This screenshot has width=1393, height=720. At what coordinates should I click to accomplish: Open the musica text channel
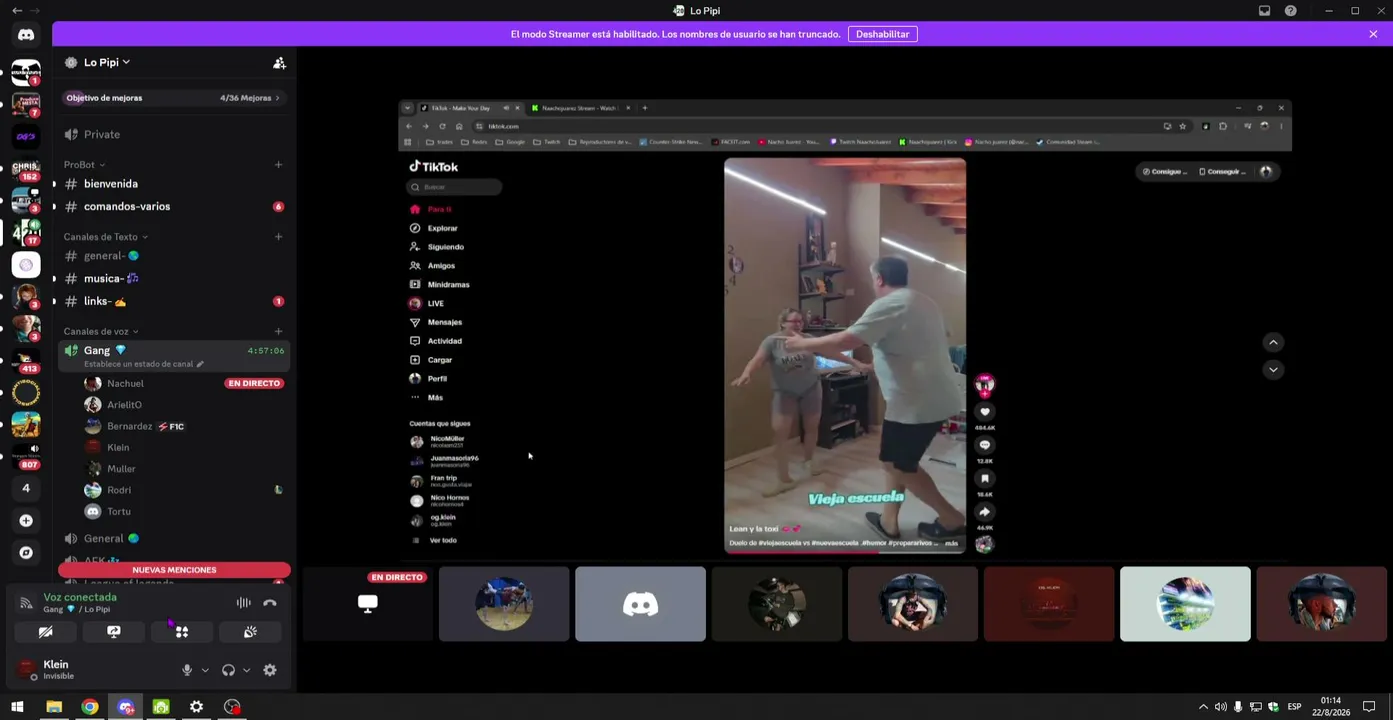click(174, 278)
